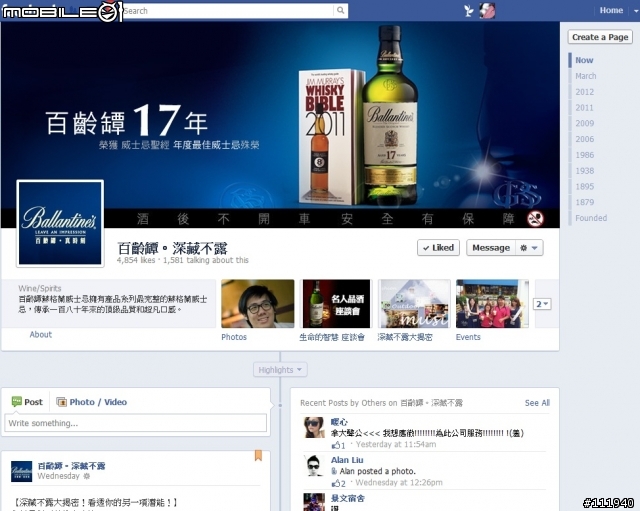This screenshot has height=511, width=640.
Task: Click the 暖心 name link
Action: [339, 422]
